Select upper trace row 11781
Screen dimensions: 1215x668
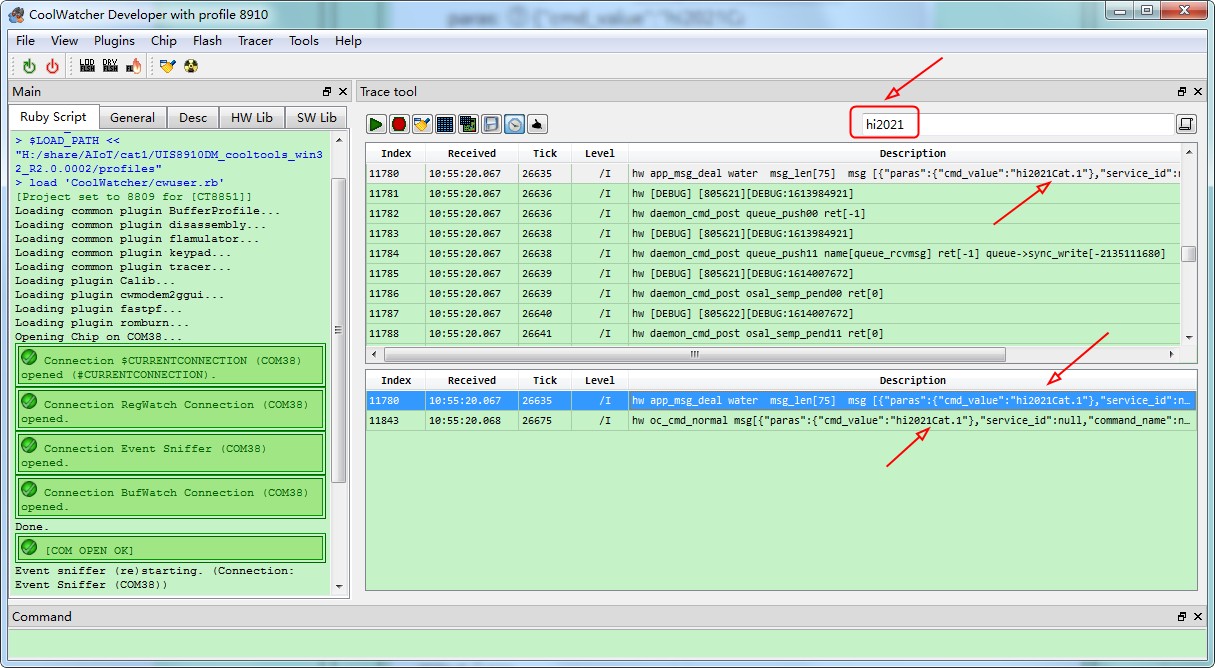(x=773, y=193)
